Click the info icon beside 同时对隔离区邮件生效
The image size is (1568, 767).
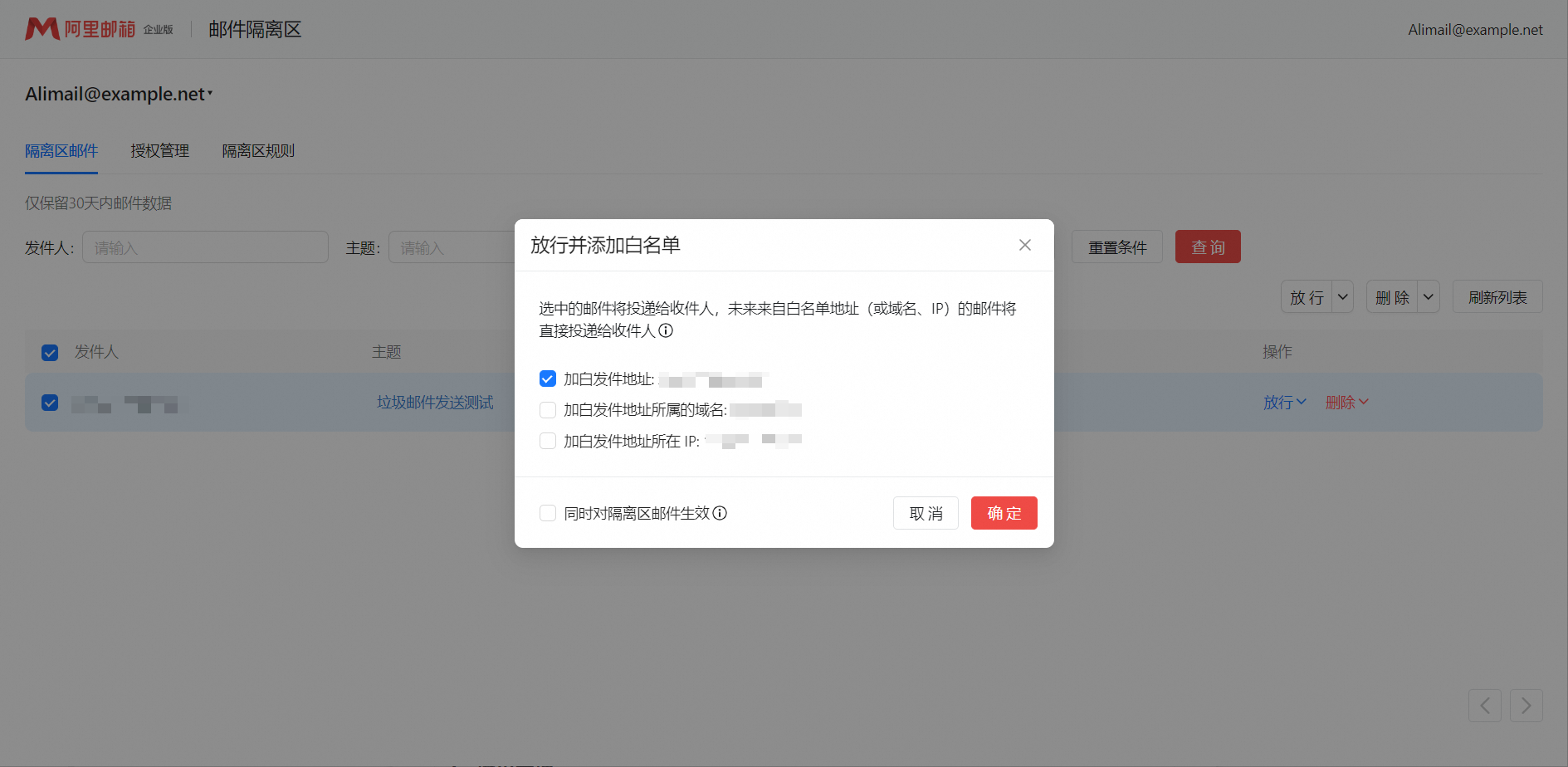[720, 513]
